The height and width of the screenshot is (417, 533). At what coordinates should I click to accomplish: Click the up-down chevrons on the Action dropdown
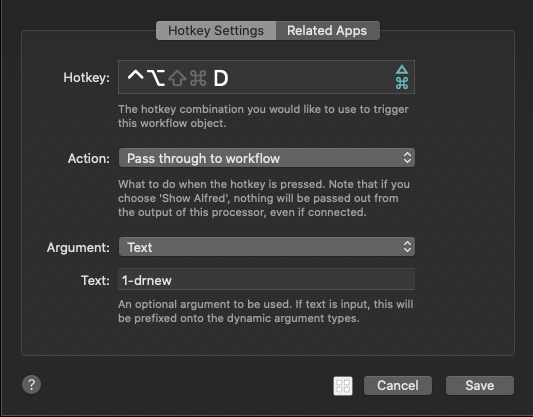tap(407, 158)
